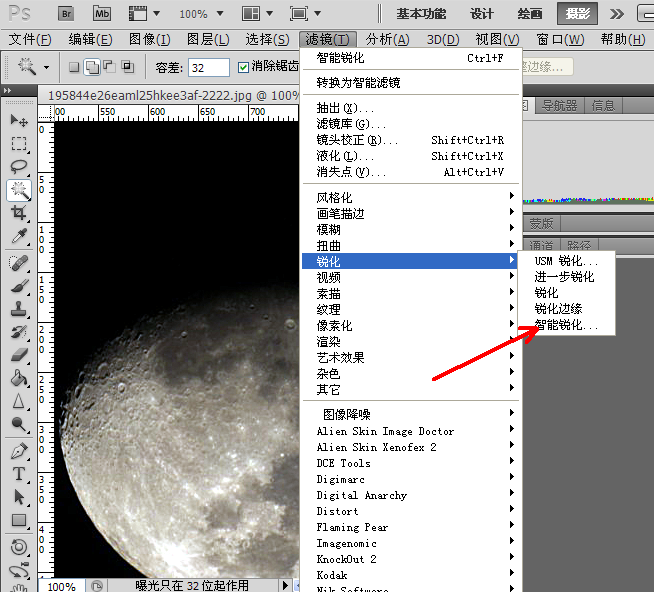
Task: Open the screen mode icon
Action: (299, 14)
